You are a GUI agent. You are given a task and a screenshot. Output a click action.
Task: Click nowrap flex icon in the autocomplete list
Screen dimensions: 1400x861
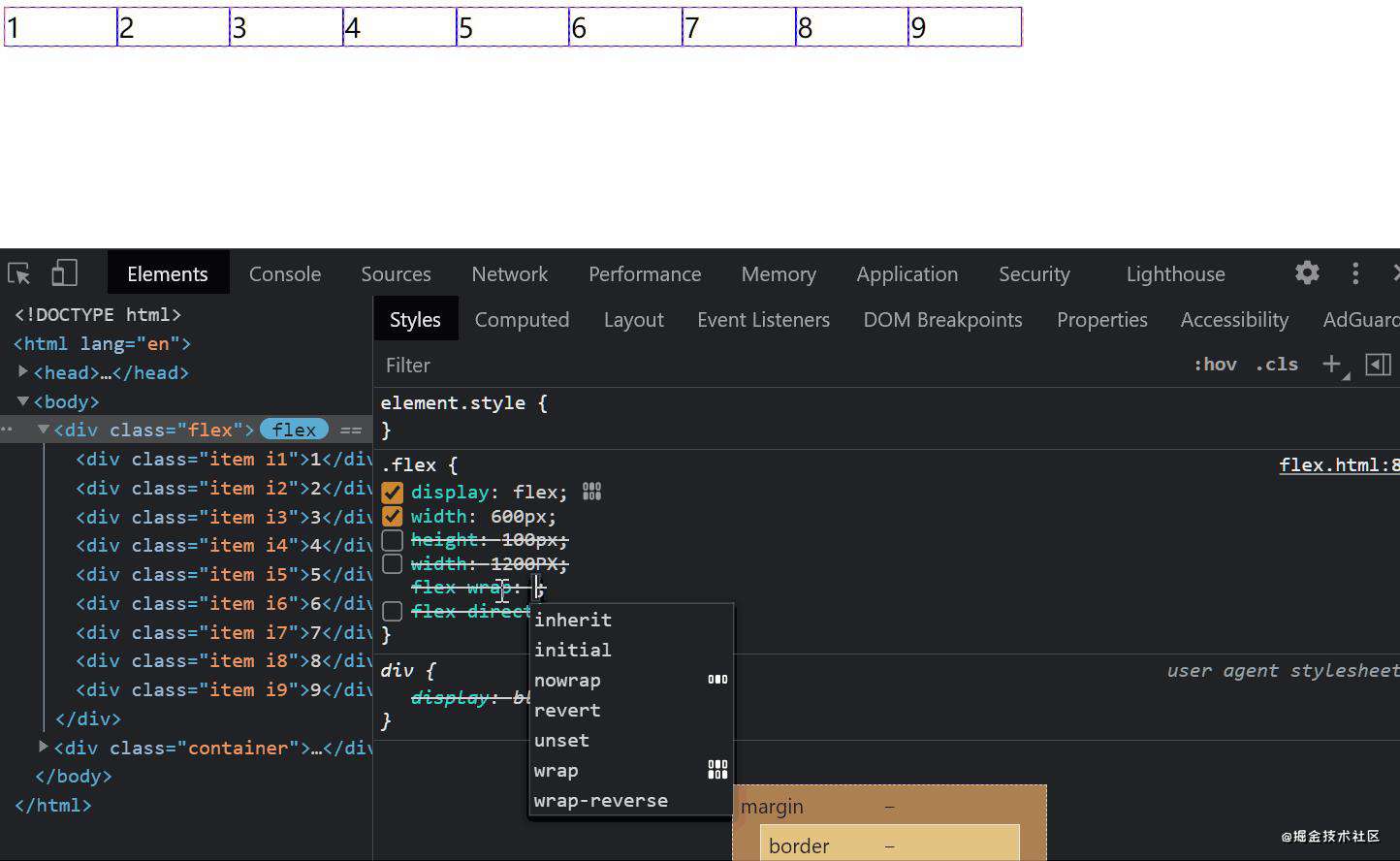pos(717,680)
